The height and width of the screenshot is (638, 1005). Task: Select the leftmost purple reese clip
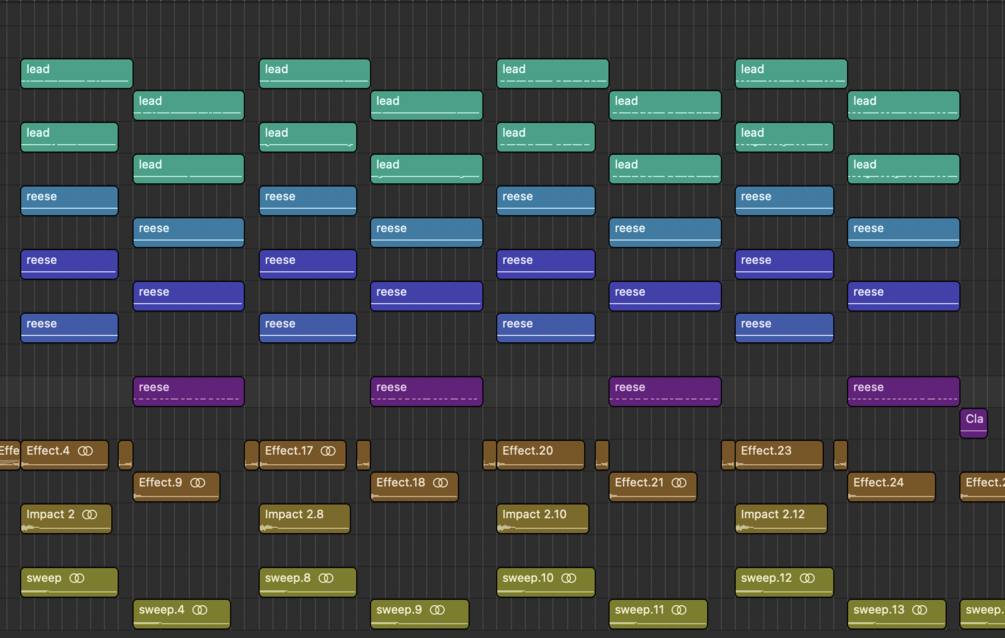click(188, 391)
